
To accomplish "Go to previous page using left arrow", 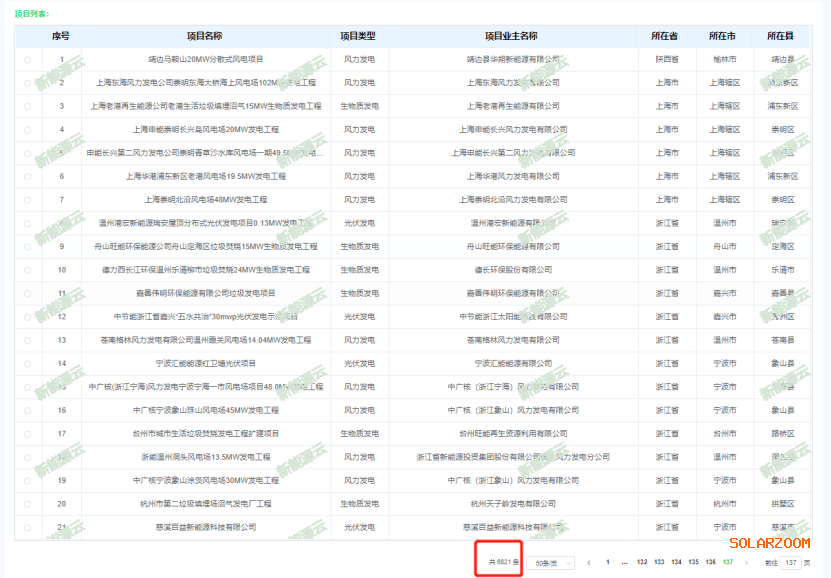I will pyautogui.click(x=589, y=563).
